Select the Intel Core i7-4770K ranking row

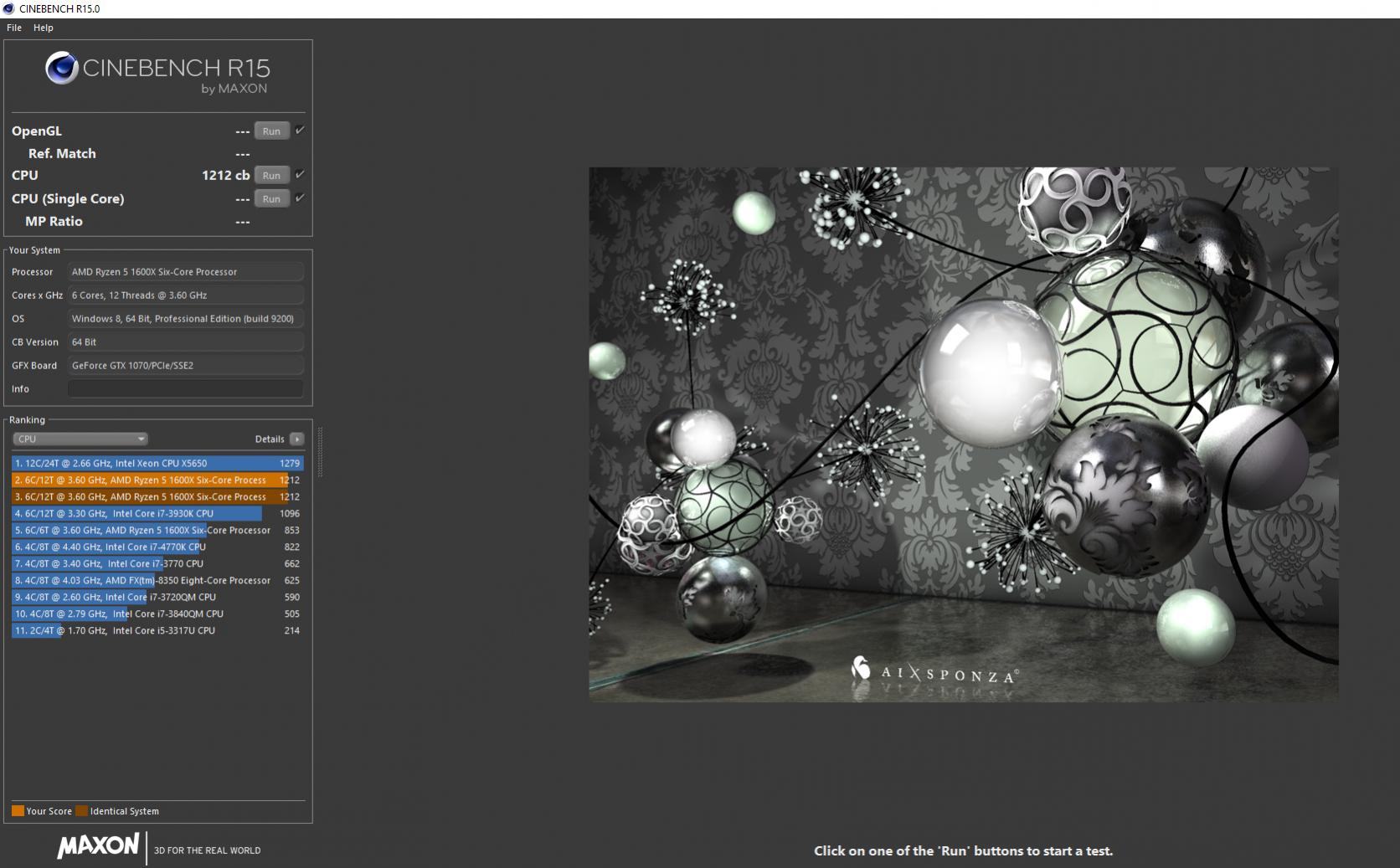157,547
